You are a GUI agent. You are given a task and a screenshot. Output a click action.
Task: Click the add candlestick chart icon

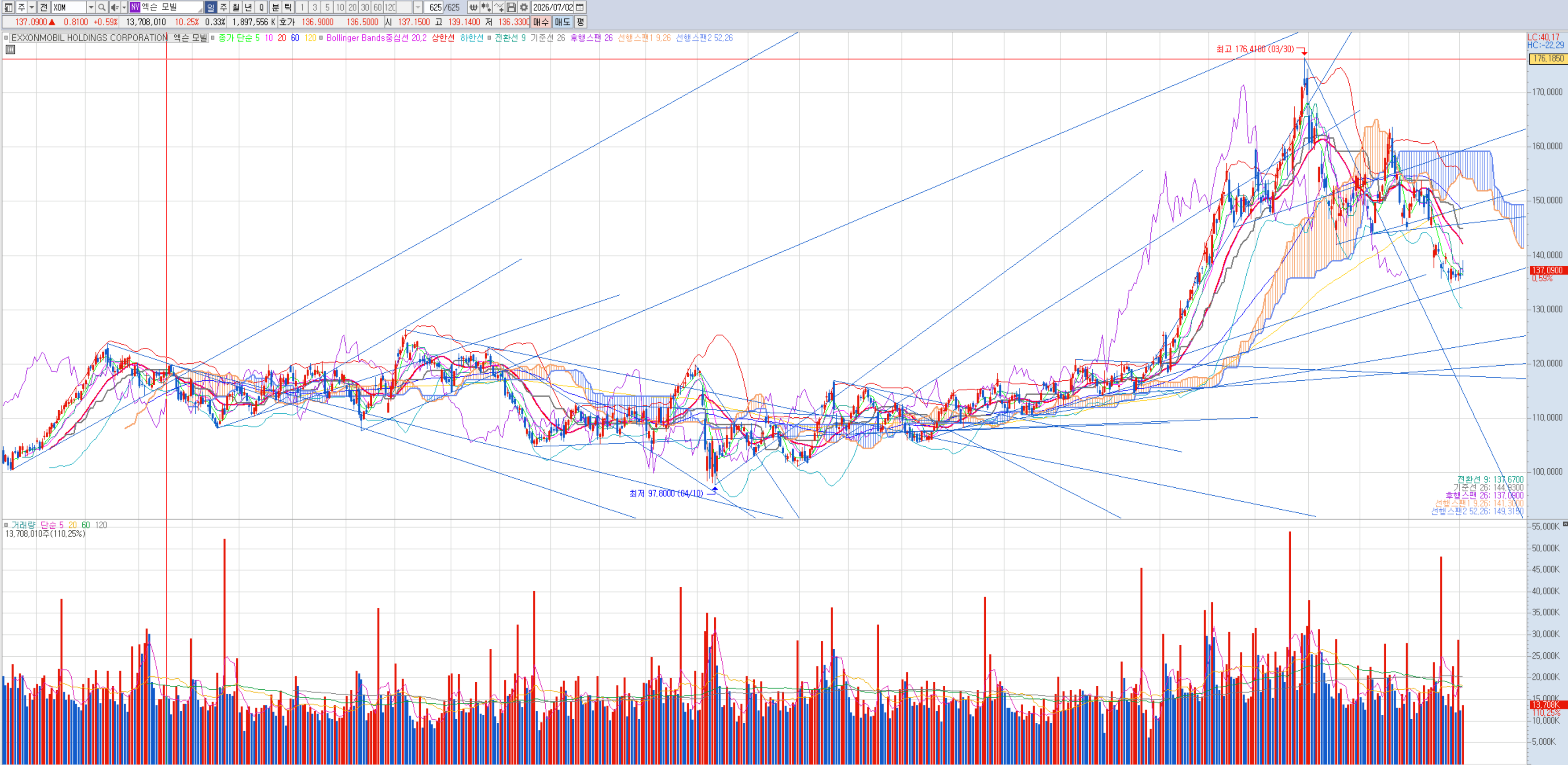coord(486,7)
